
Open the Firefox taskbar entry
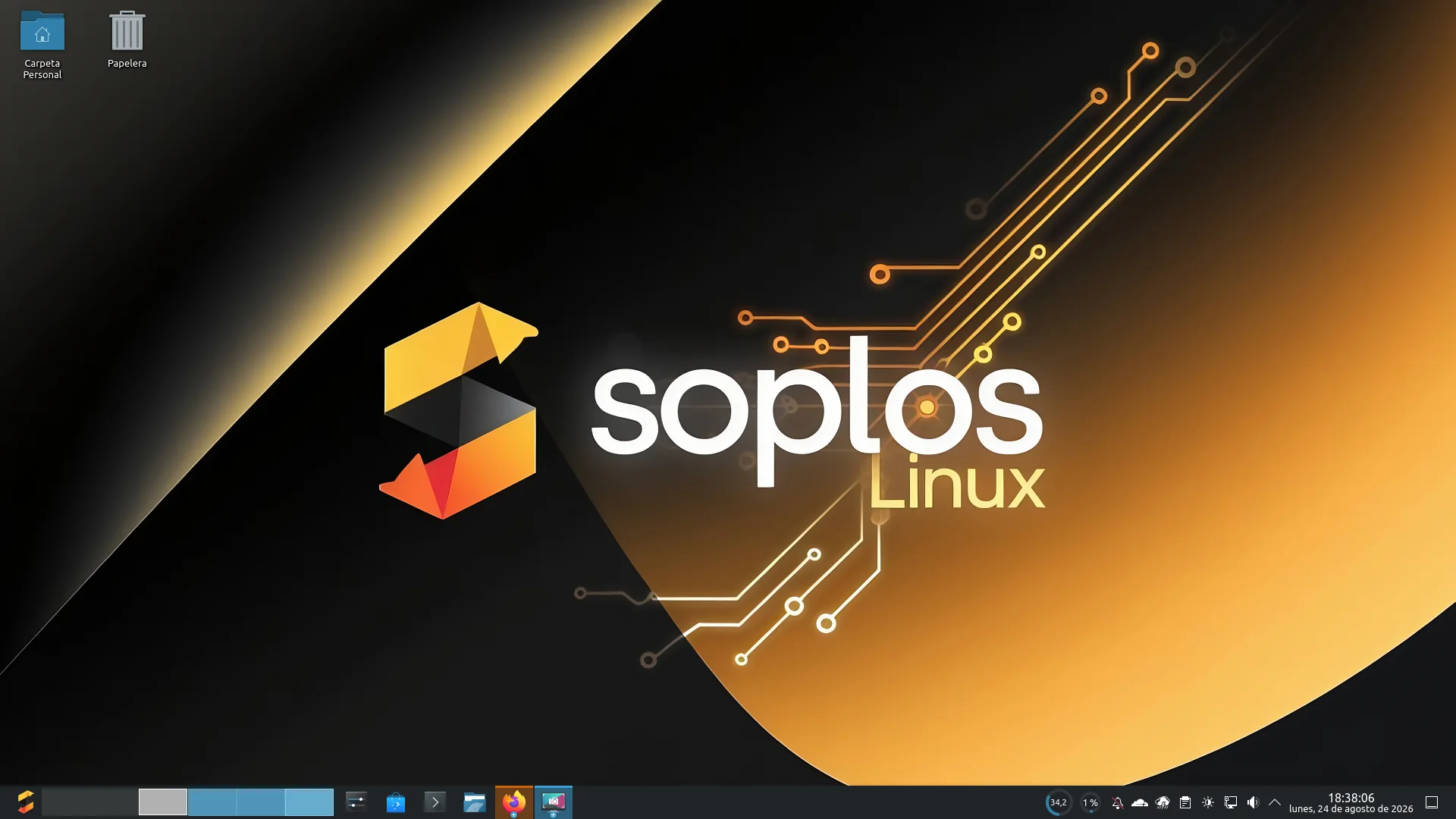514,802
